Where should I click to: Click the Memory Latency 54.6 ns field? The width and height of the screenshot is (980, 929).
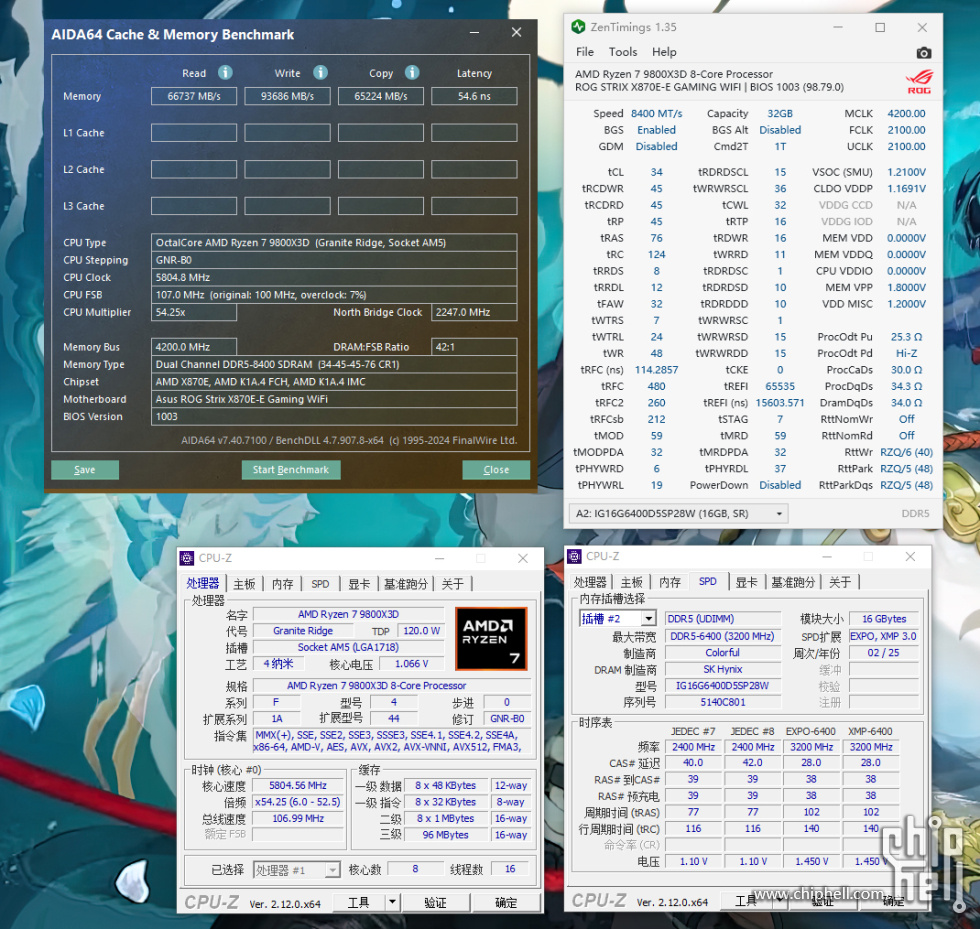coord(474,96)
